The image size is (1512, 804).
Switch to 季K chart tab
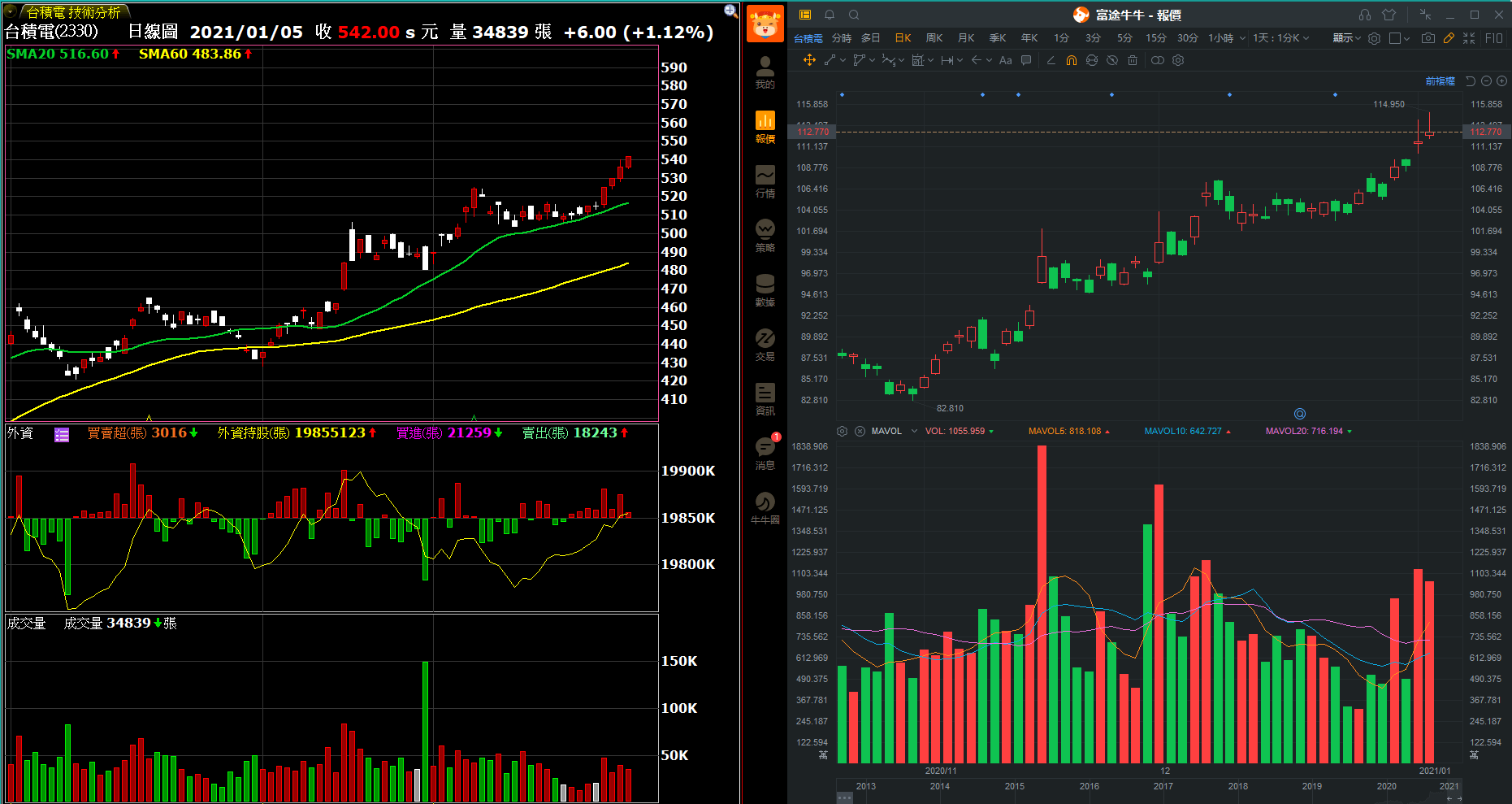[998, 38]
